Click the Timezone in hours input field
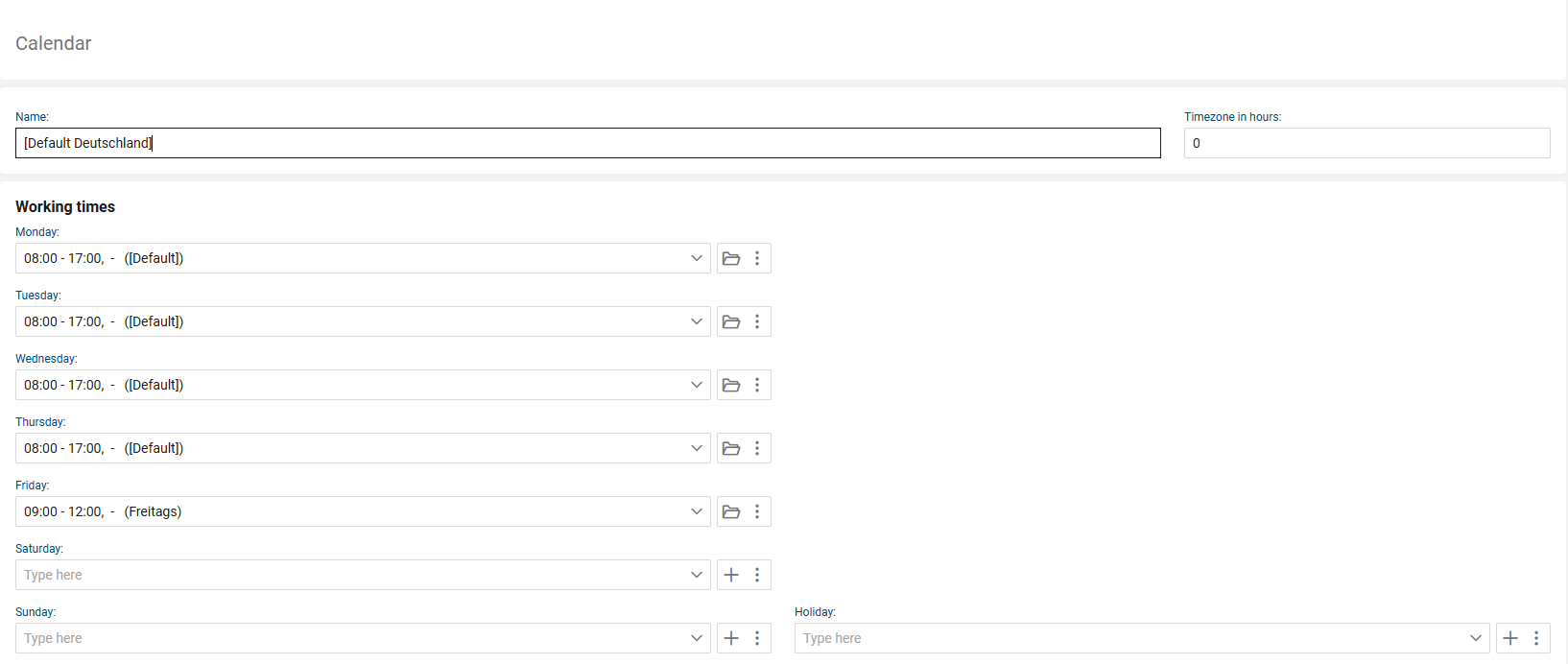Viewport: 1568px width, 664px height. (x=1367, y=143)
